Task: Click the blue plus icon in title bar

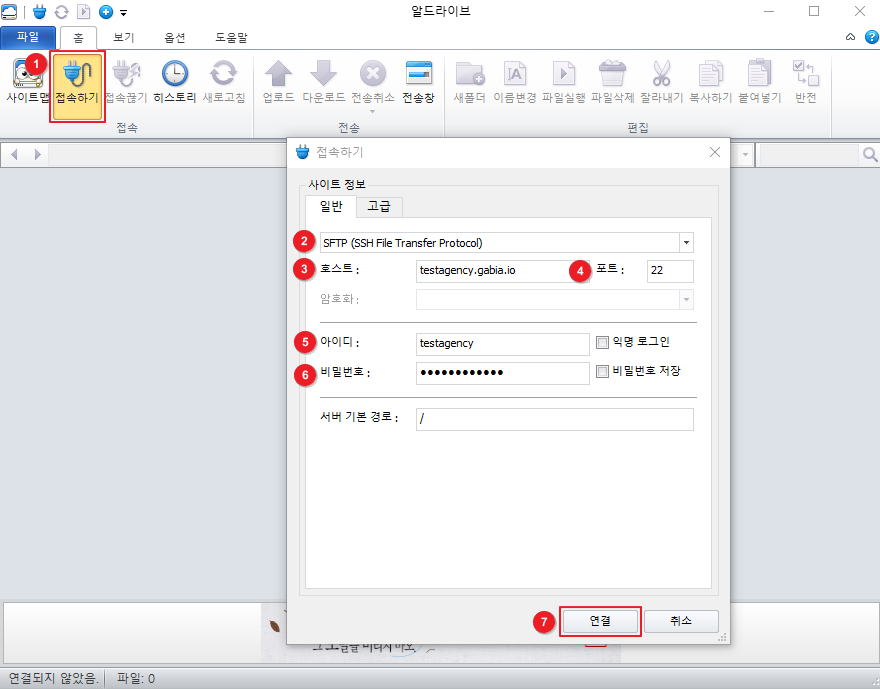Action: pos(106,11)
